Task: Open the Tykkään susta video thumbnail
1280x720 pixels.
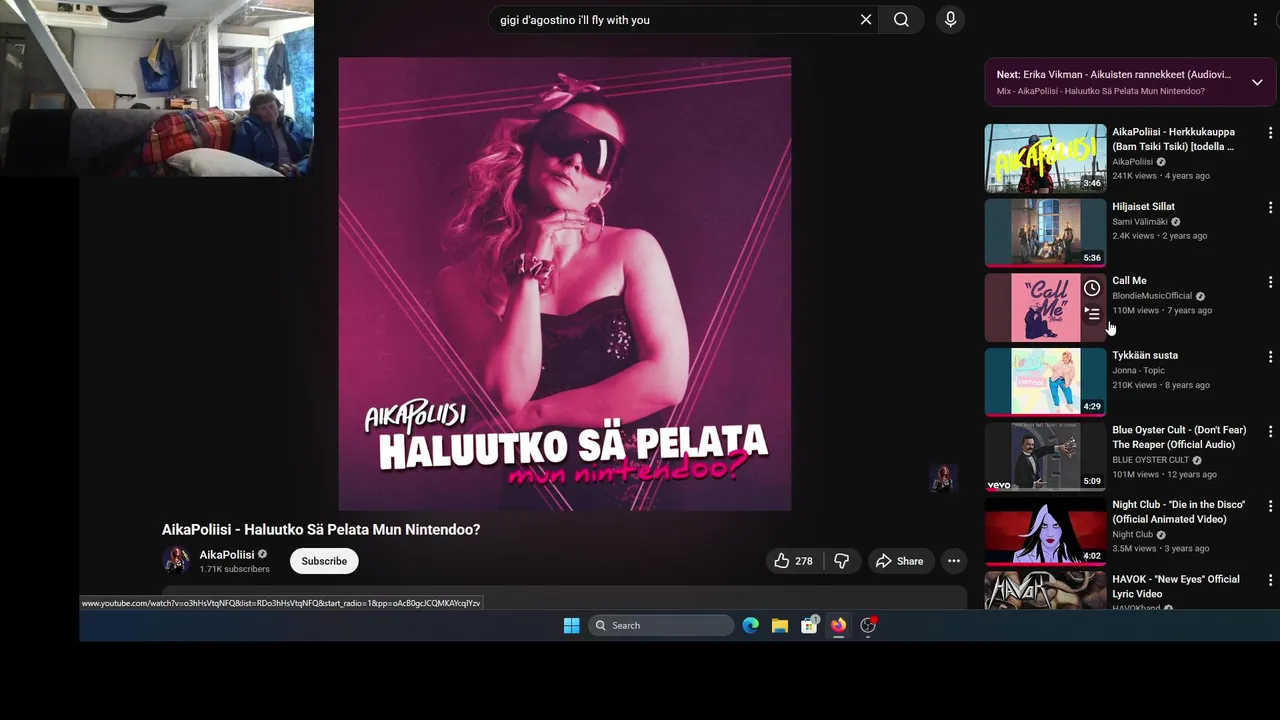Action: [x=1045, y=382]
